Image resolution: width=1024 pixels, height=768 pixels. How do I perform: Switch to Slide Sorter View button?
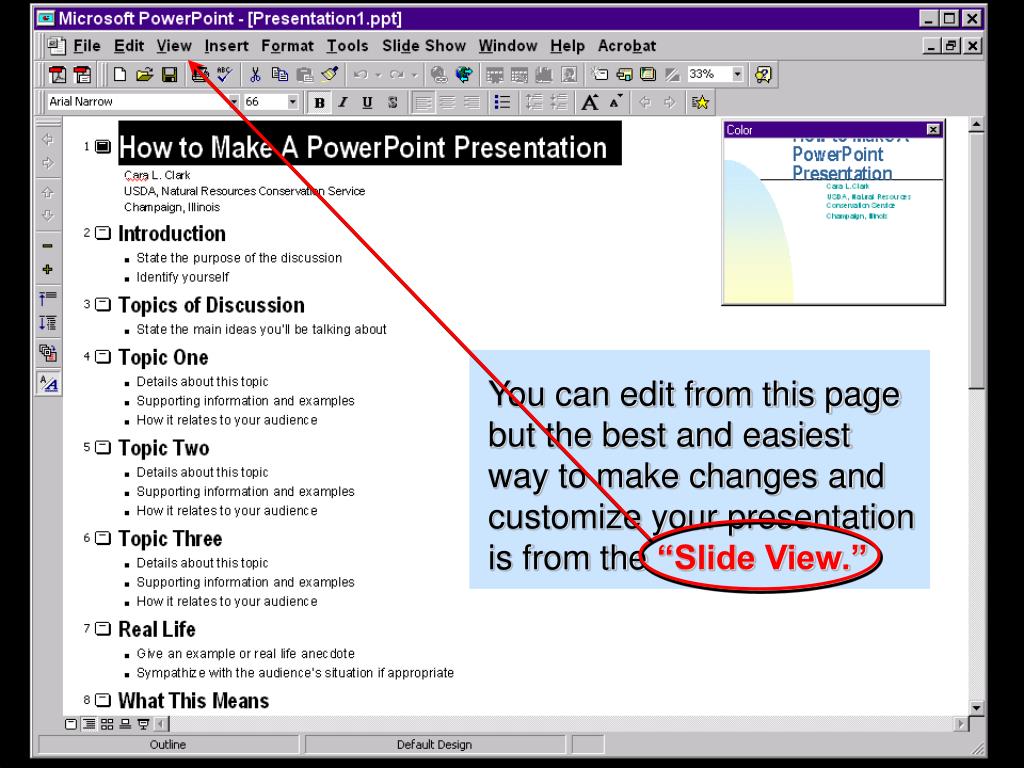pyautogui.click(x=107, y=724)
